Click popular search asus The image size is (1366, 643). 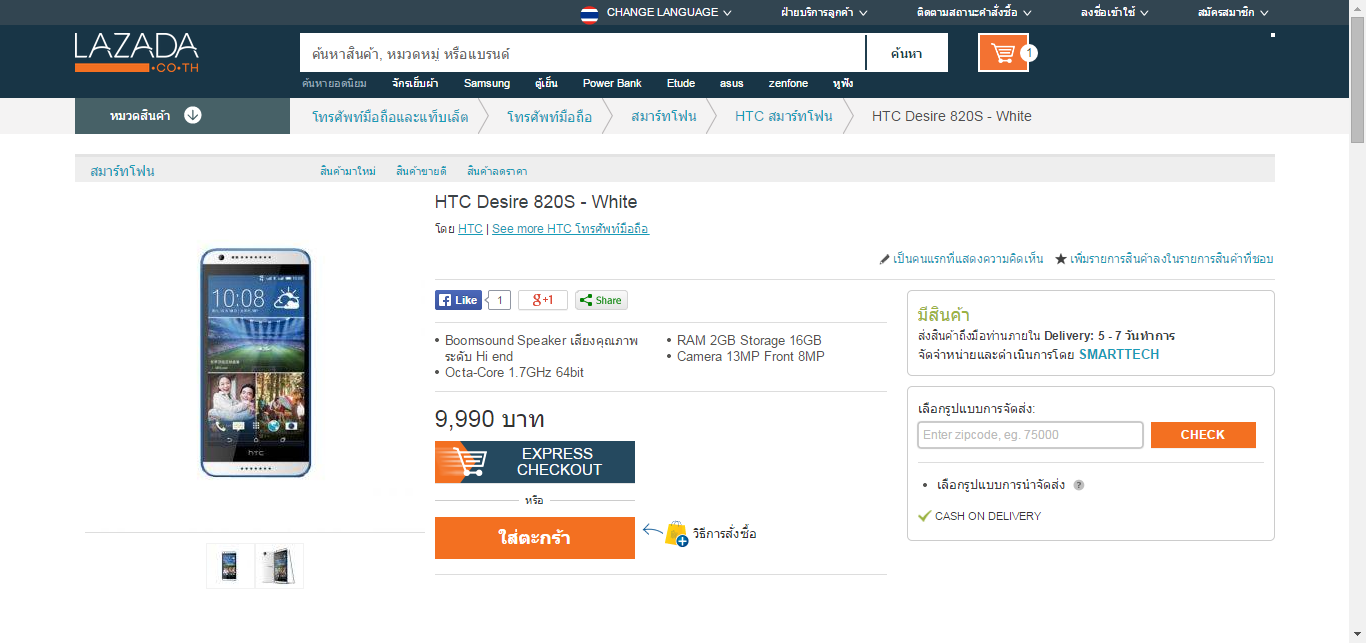pyautogui.click(x=732, y=83)
